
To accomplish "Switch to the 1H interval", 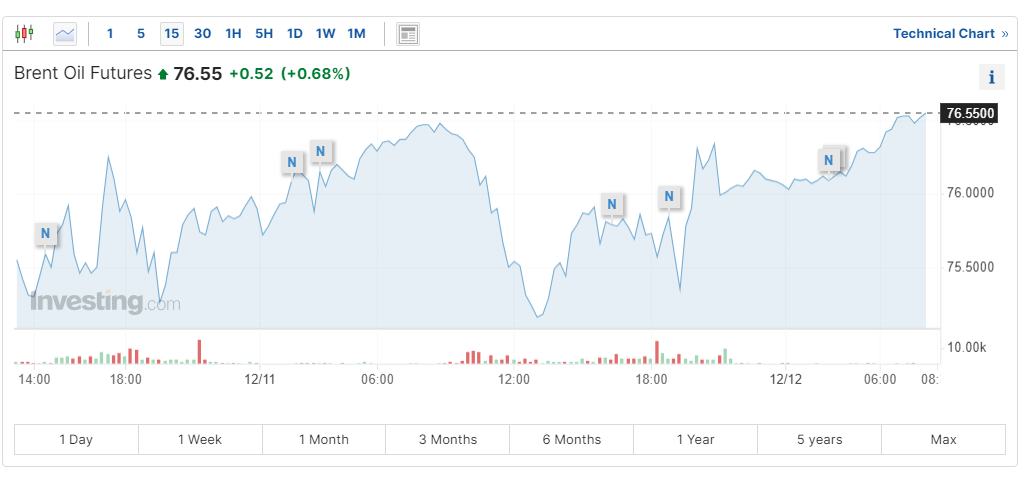I will point(233,34).
